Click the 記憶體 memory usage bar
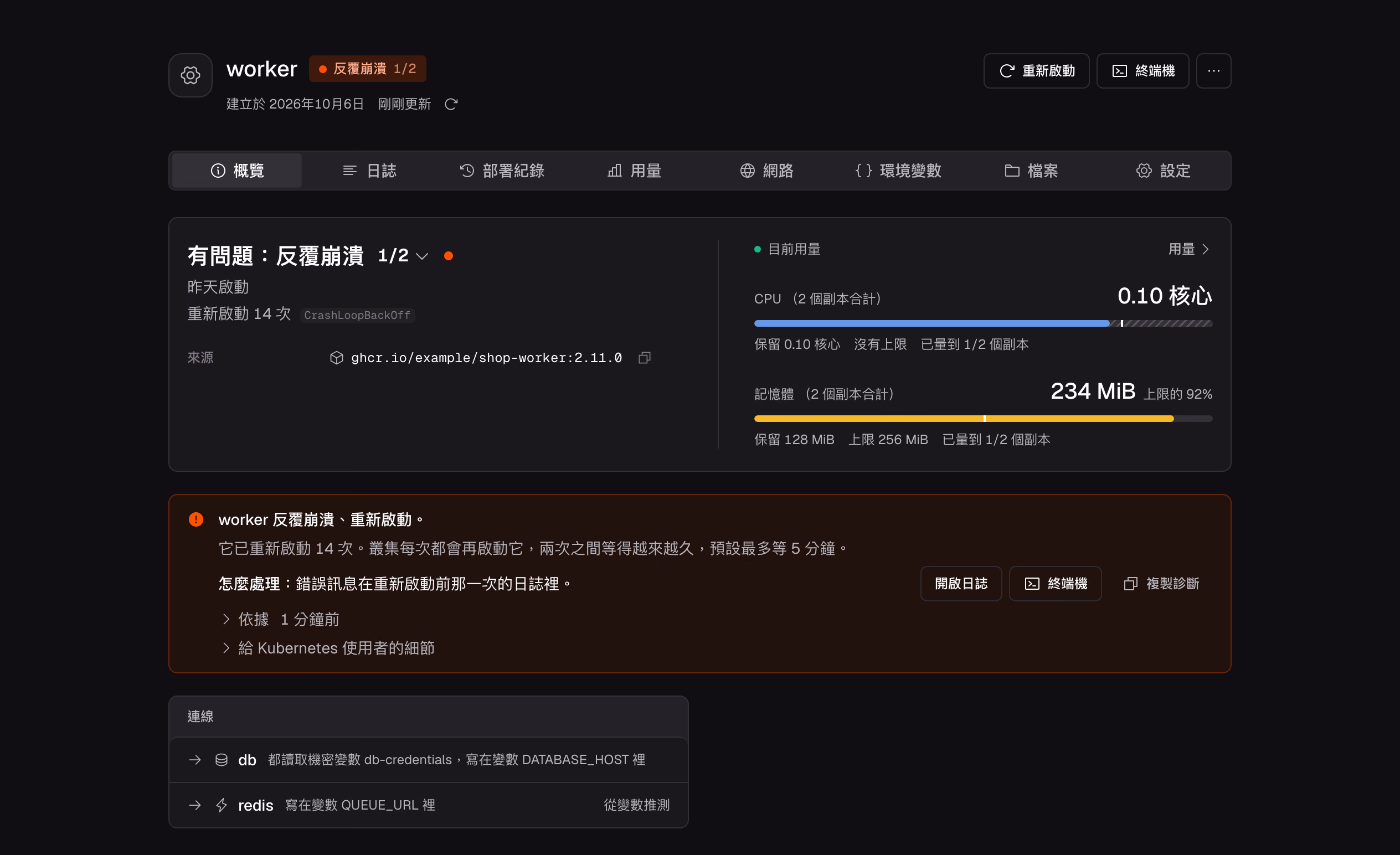 tap(983, 419)
